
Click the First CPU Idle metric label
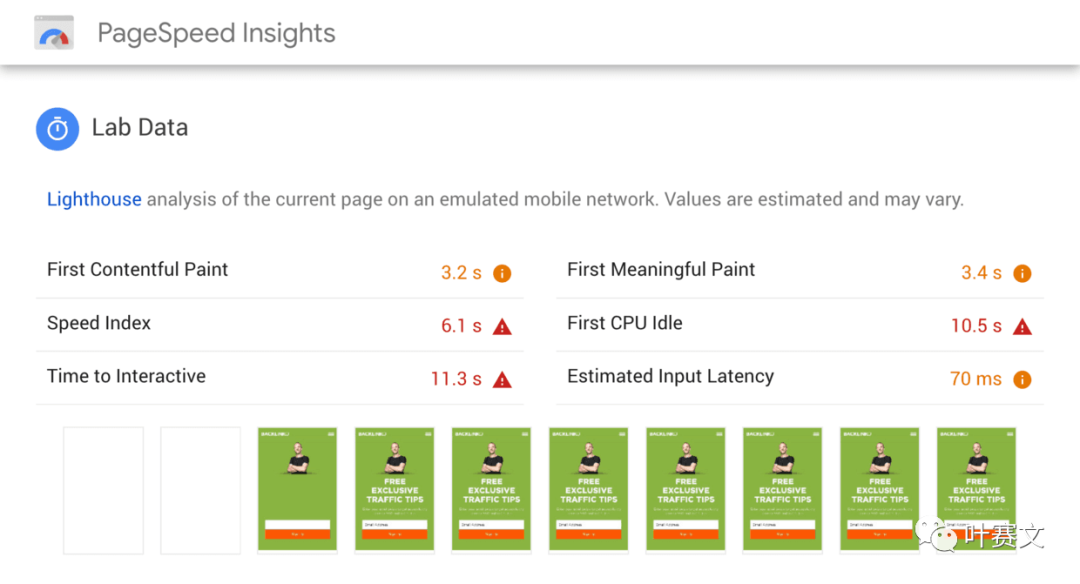pos(624,323)
